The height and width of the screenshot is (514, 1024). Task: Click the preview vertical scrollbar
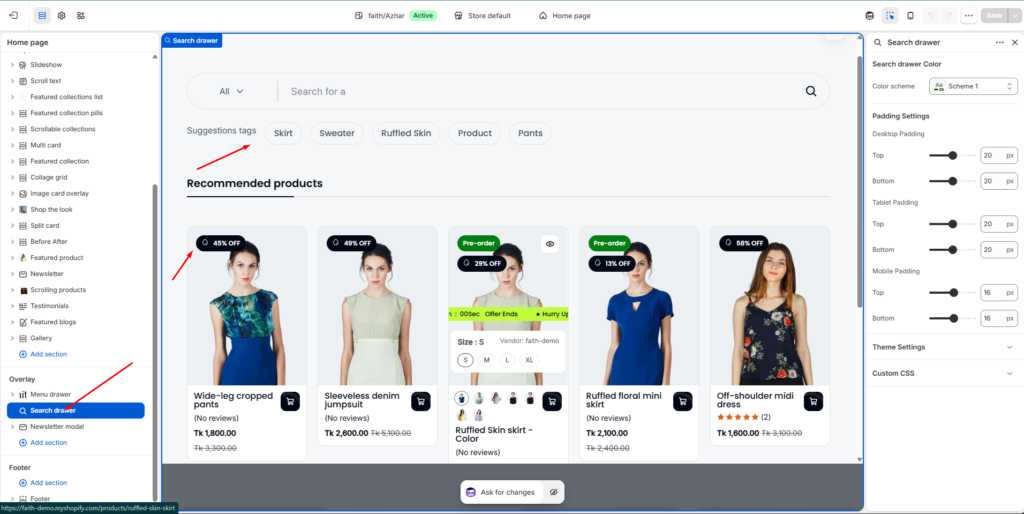[x=859, y=182]
